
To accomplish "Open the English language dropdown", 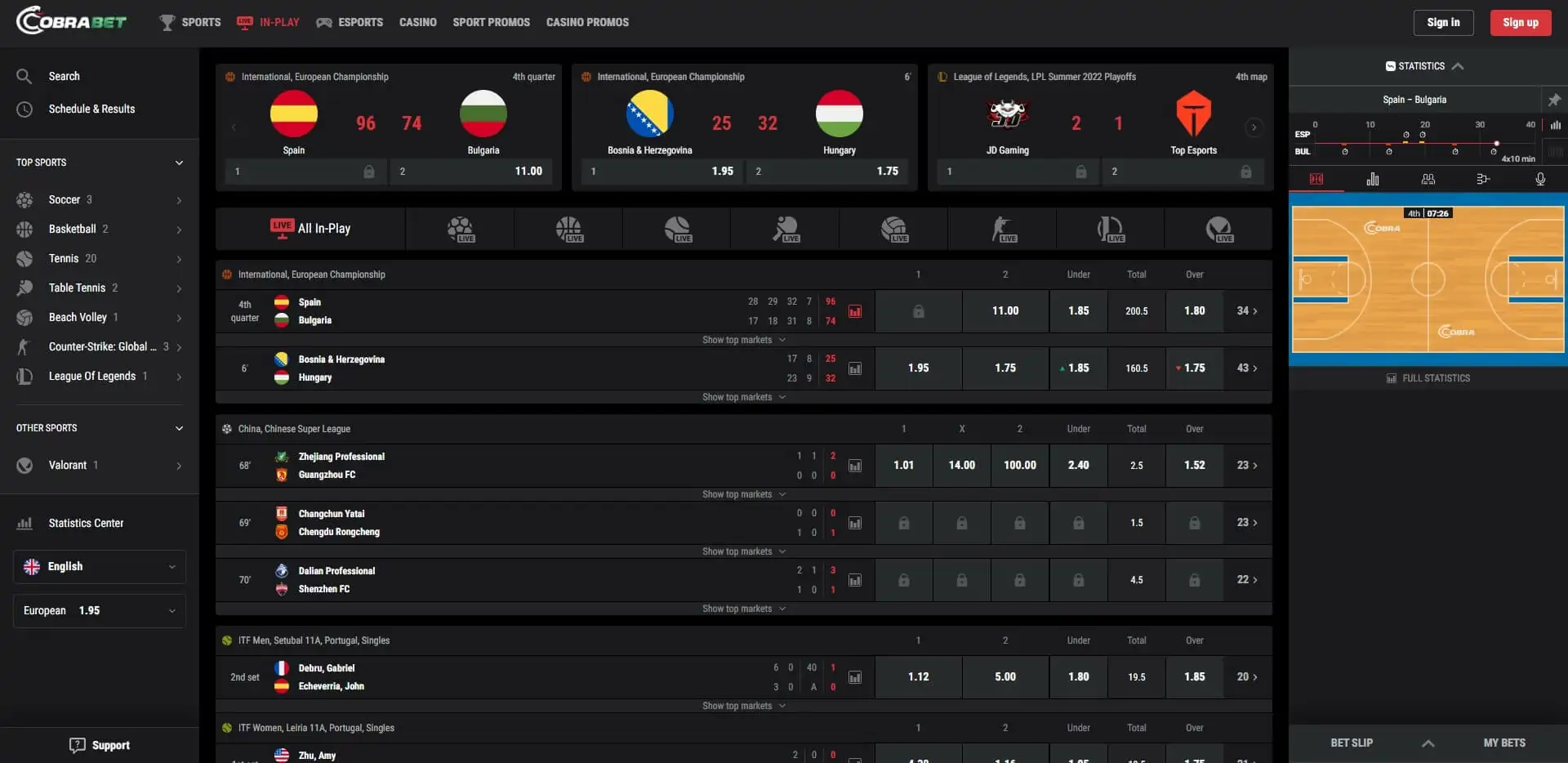I will (x=98, y=566).
